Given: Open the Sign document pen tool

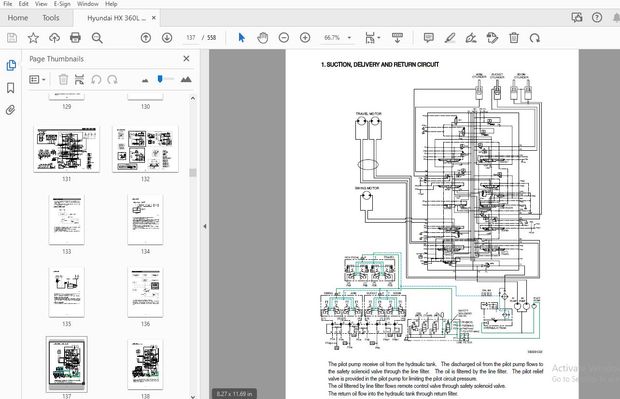Looking at the screenshot, I should pyautogui.click(x=471, y=38).
